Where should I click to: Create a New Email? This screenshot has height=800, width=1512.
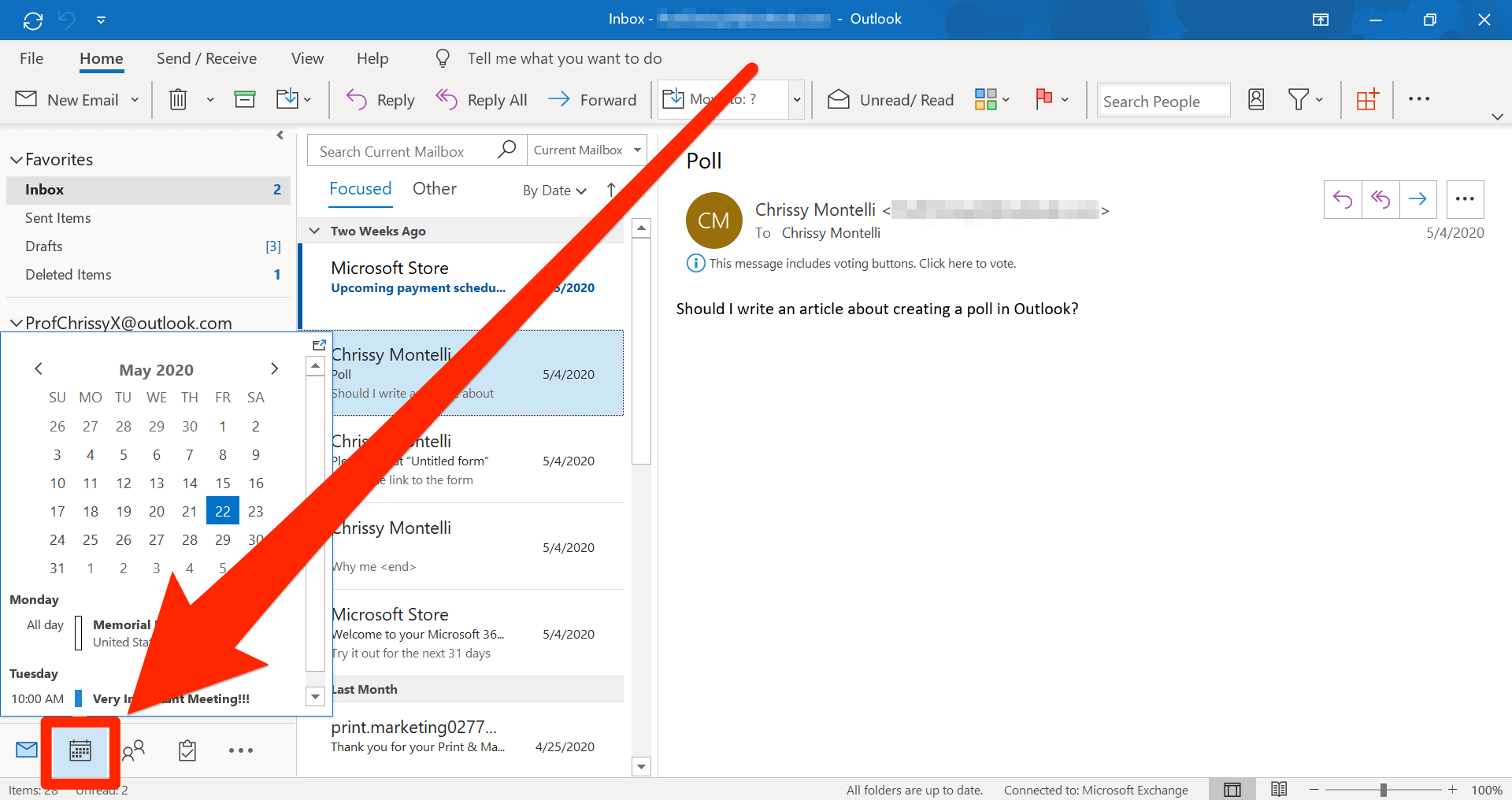coord(68,99)
